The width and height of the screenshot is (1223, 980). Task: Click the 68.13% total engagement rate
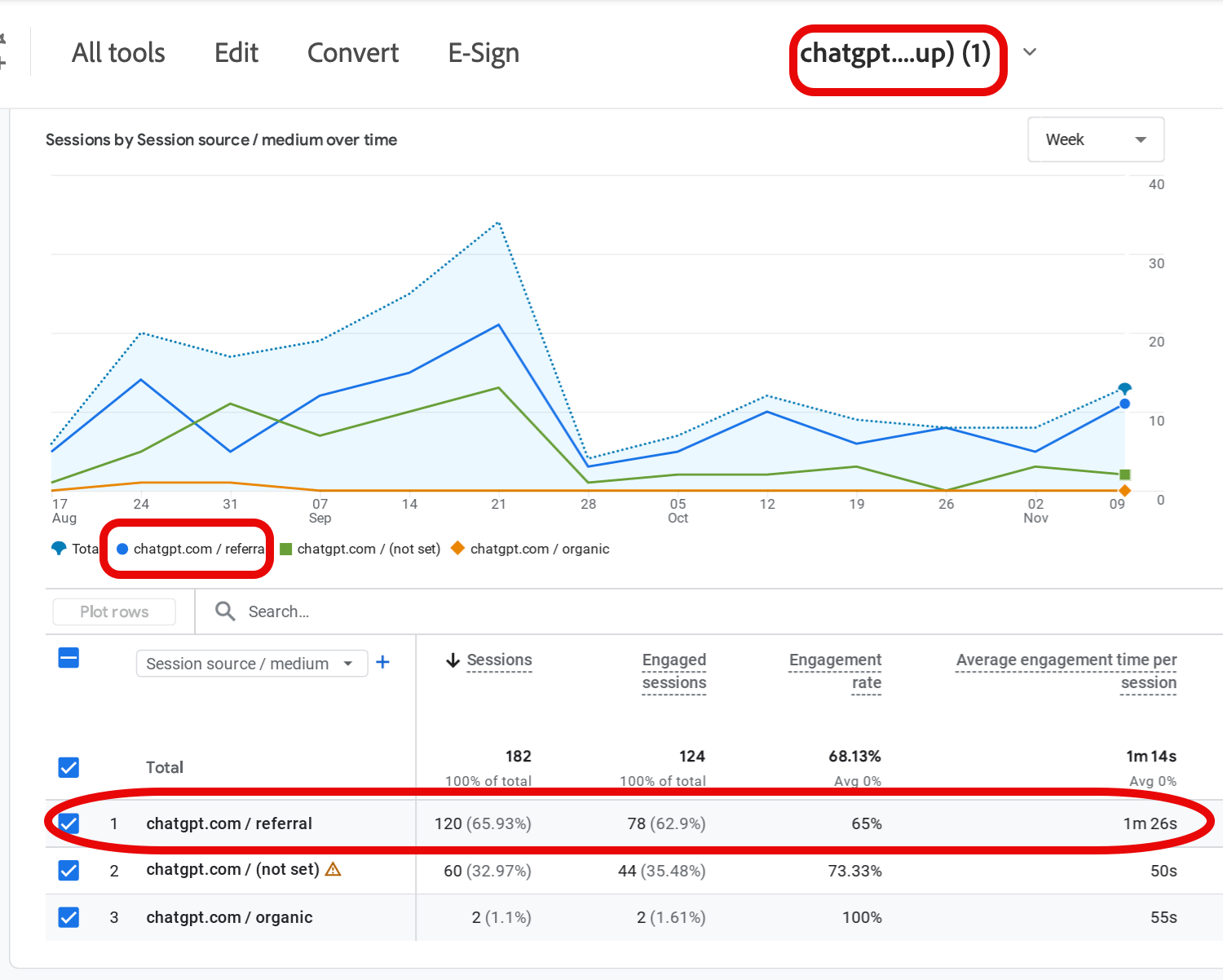click(854, 756)
